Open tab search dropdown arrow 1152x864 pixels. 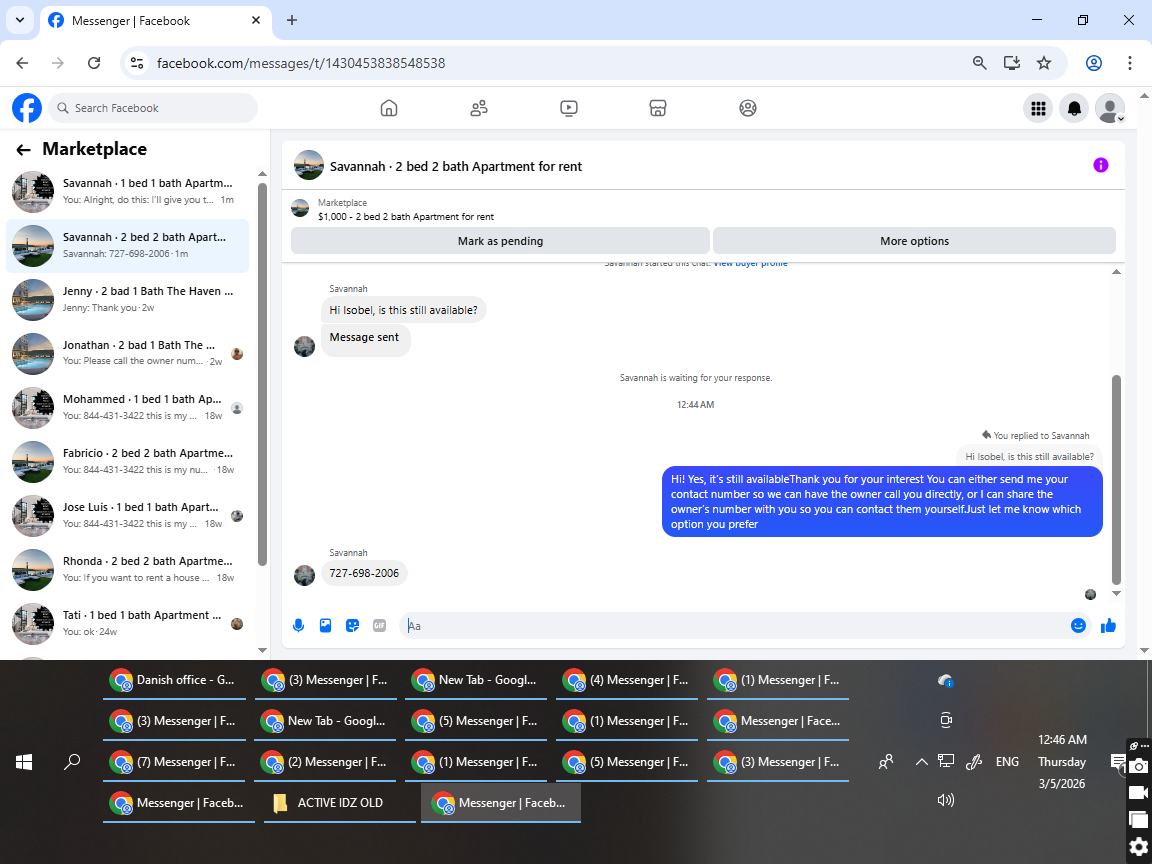20,20
